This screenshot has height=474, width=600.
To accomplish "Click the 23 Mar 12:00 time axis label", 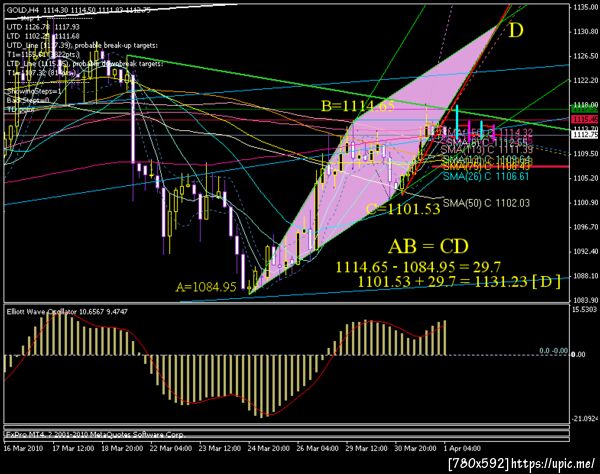I will pyautogui.click(x=220, y=448).
